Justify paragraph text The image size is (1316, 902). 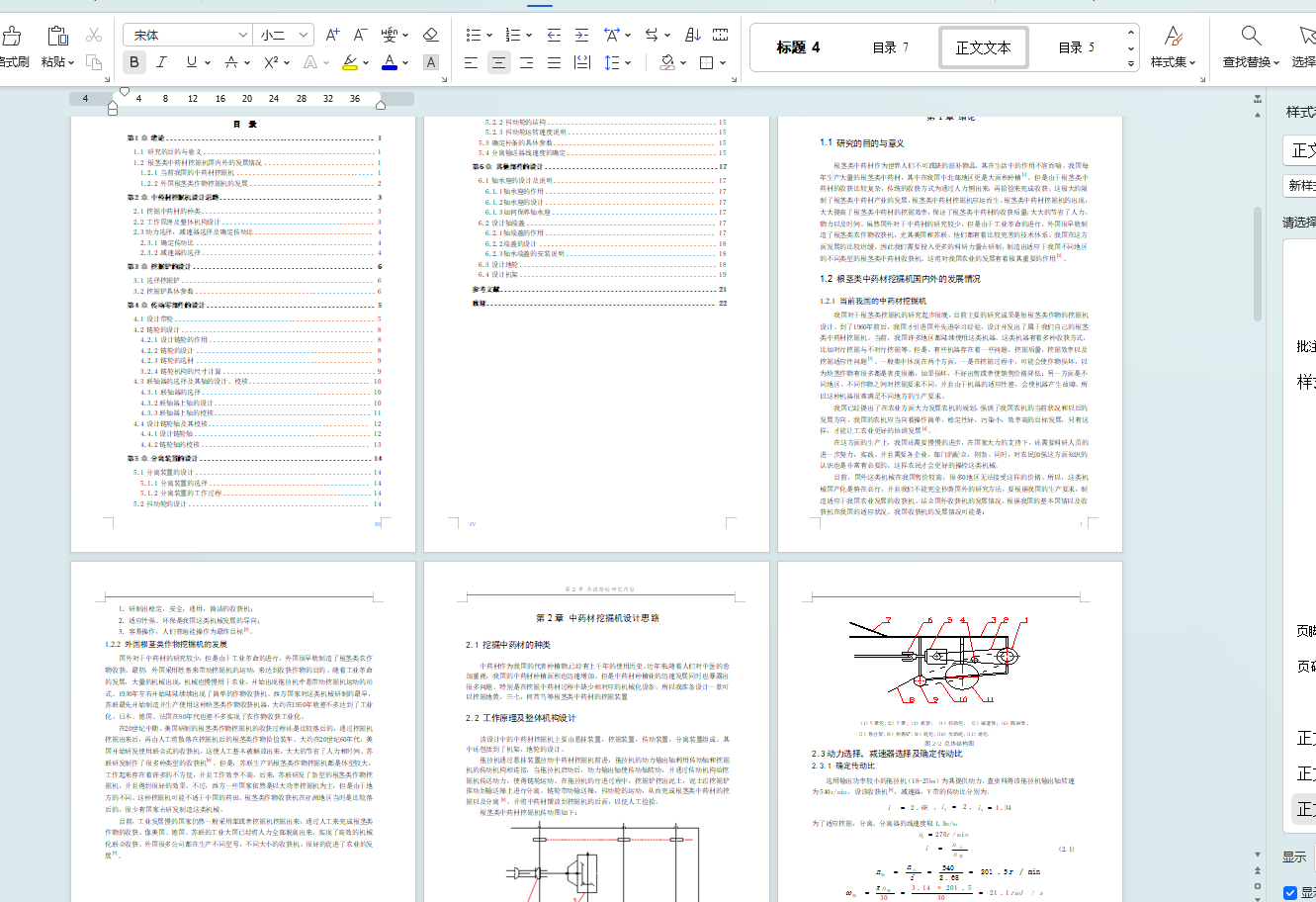tap(554, 62)
